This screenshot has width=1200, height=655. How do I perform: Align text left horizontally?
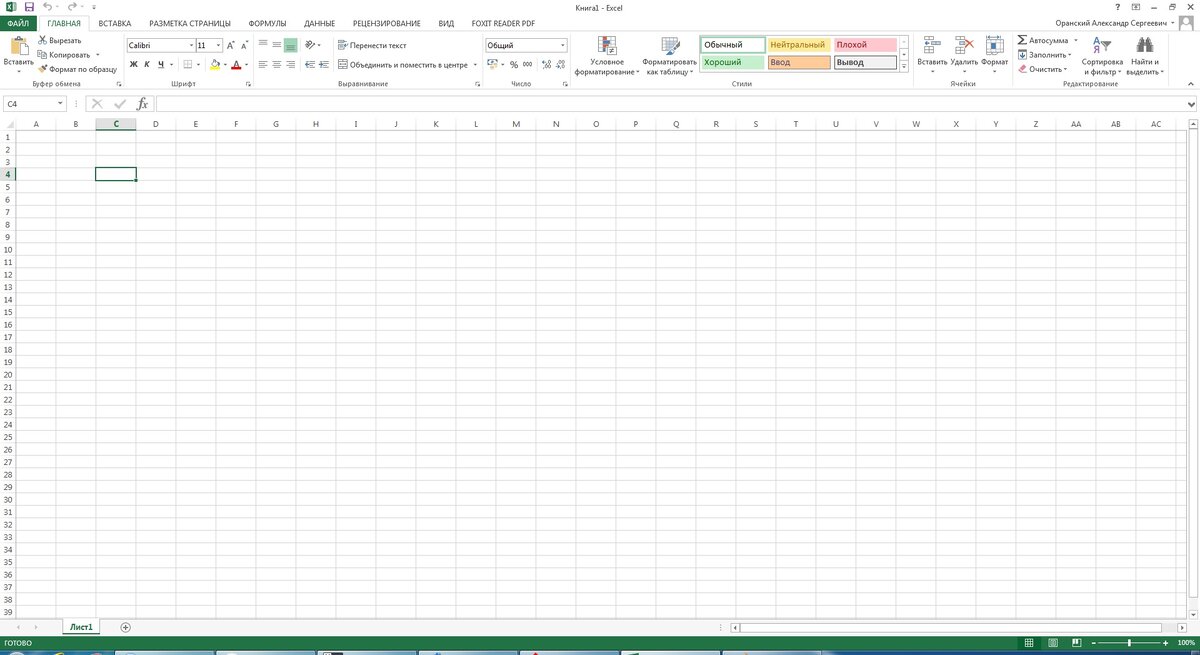pyautogui.click(x=263, y=65)
